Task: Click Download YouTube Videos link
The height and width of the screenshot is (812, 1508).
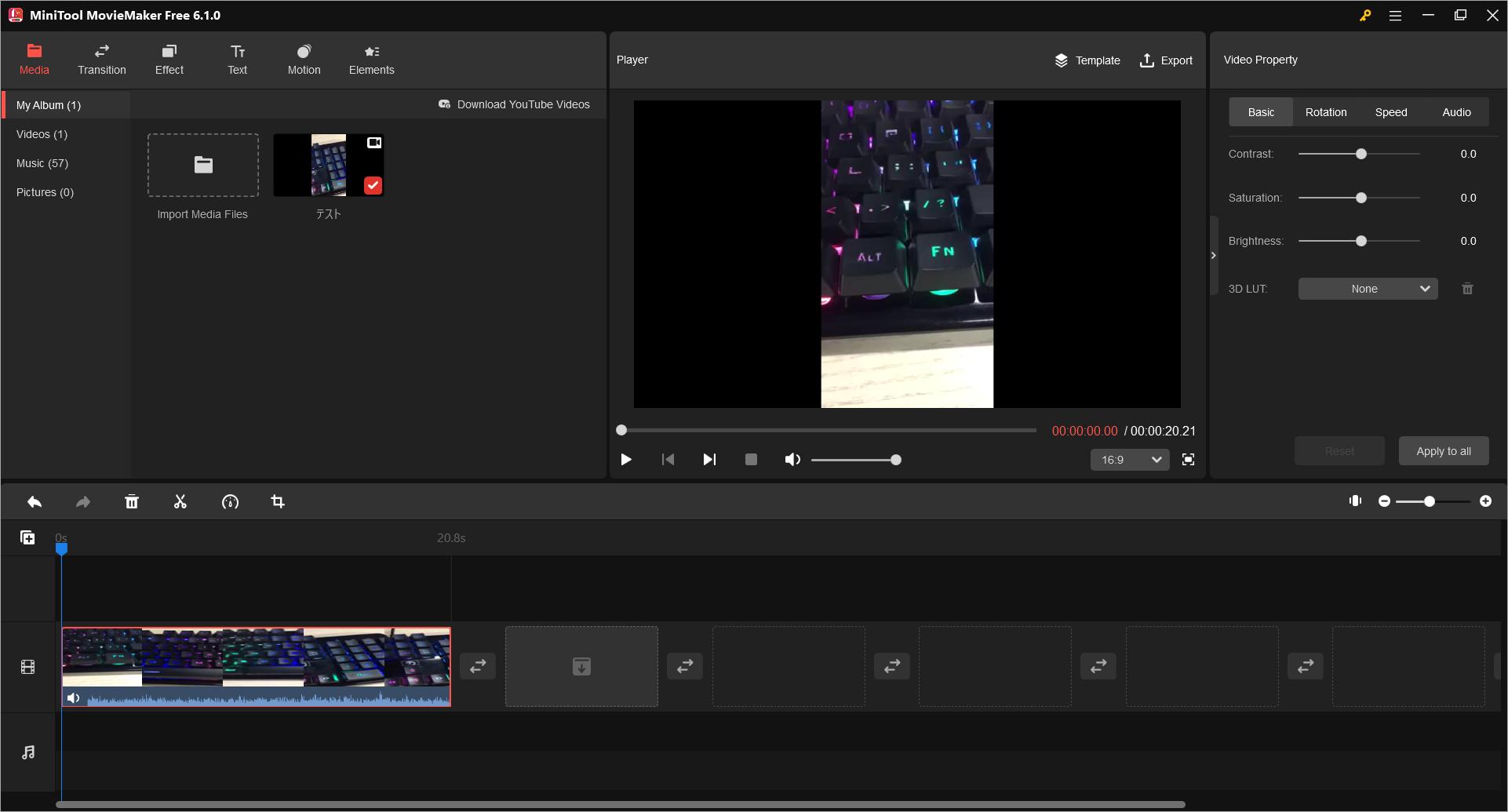Action: click(x=514, y=104)
